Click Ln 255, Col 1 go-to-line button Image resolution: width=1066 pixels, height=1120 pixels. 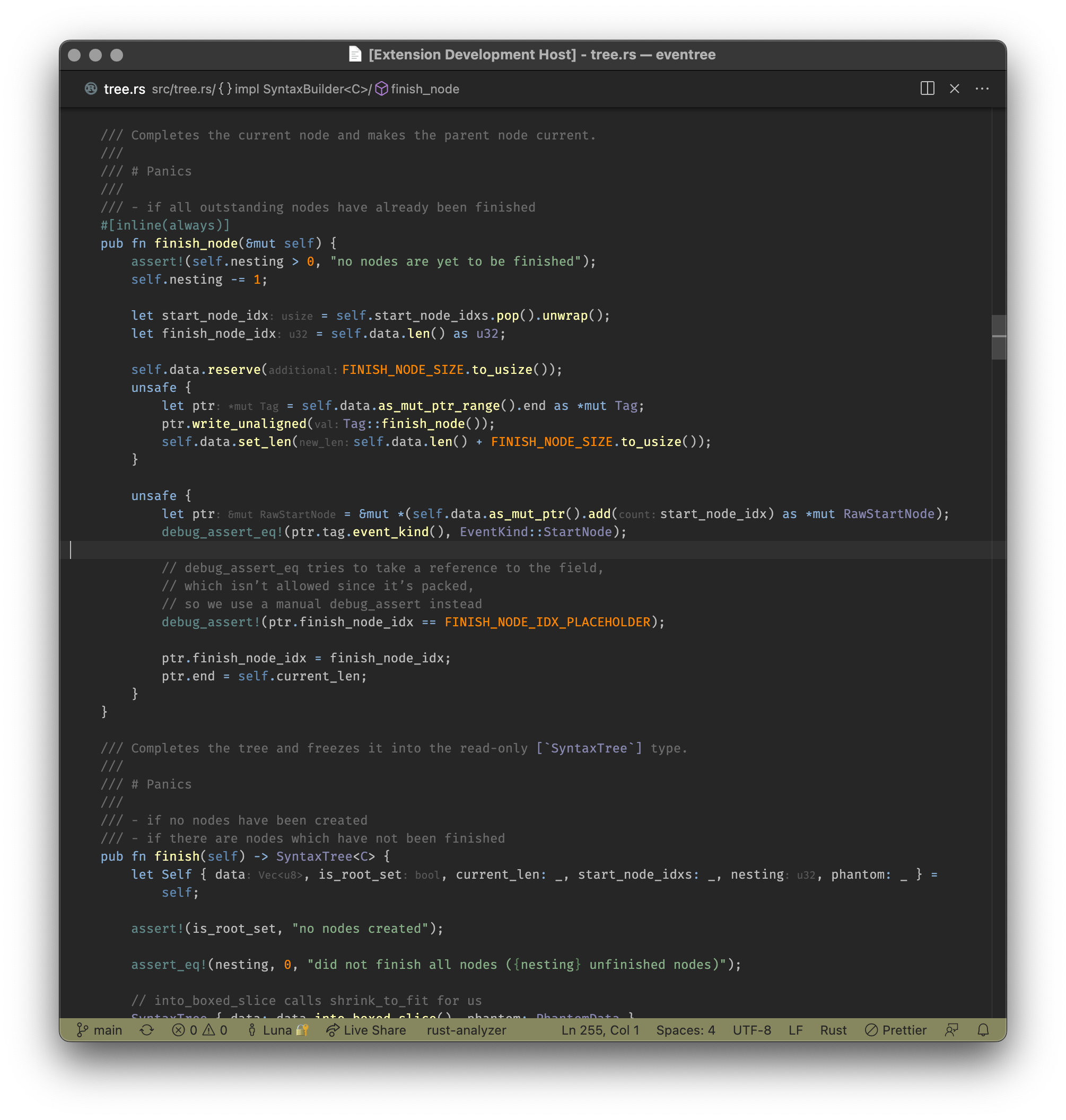600,1030
